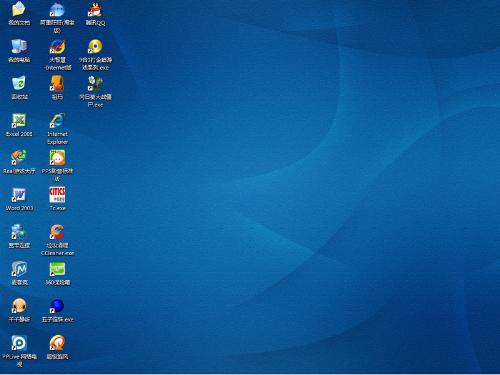Launch the blue ball game .exe shortcut
500x375 pixels.
[x=57, y=306]
